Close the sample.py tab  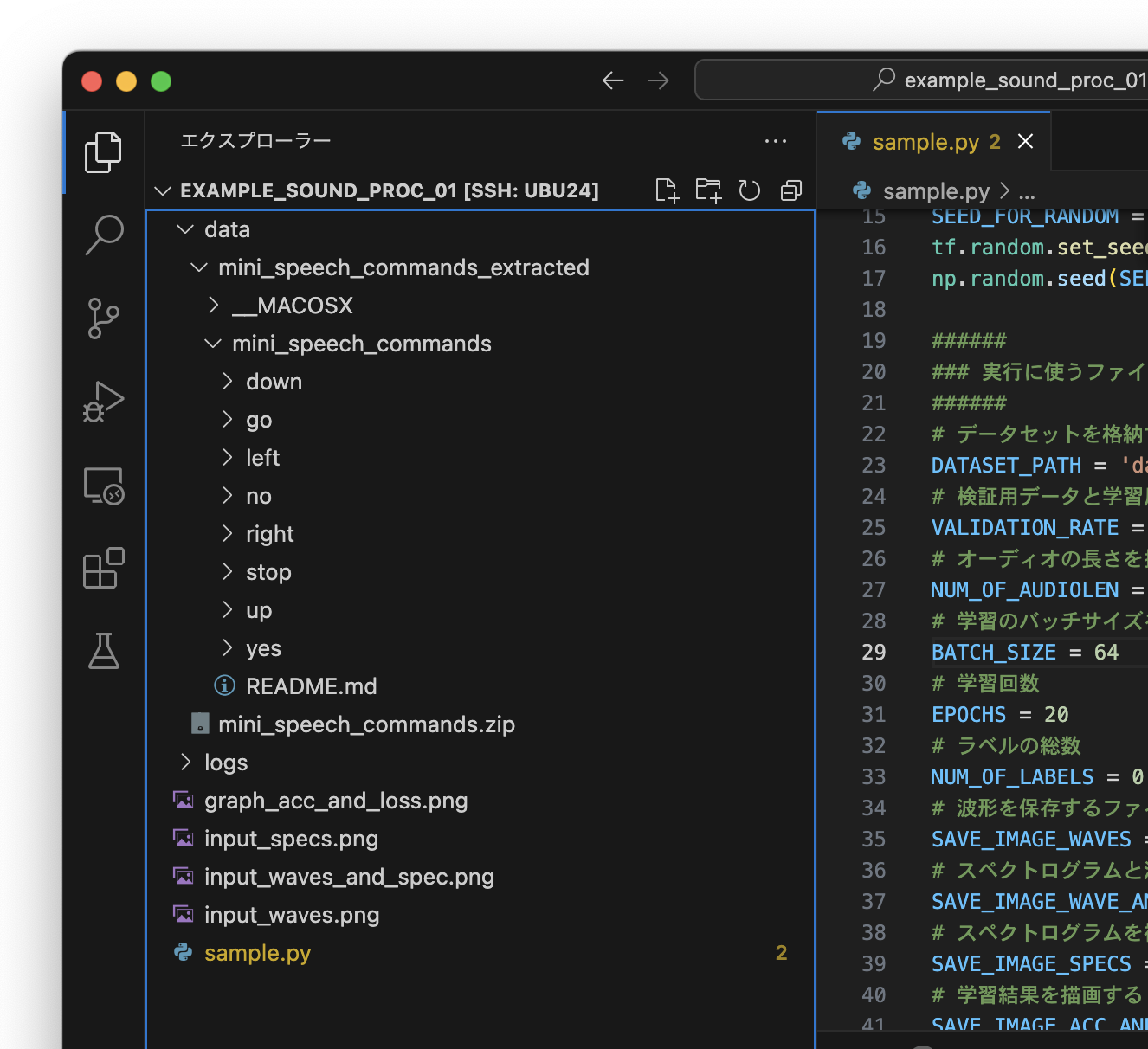1026,141
